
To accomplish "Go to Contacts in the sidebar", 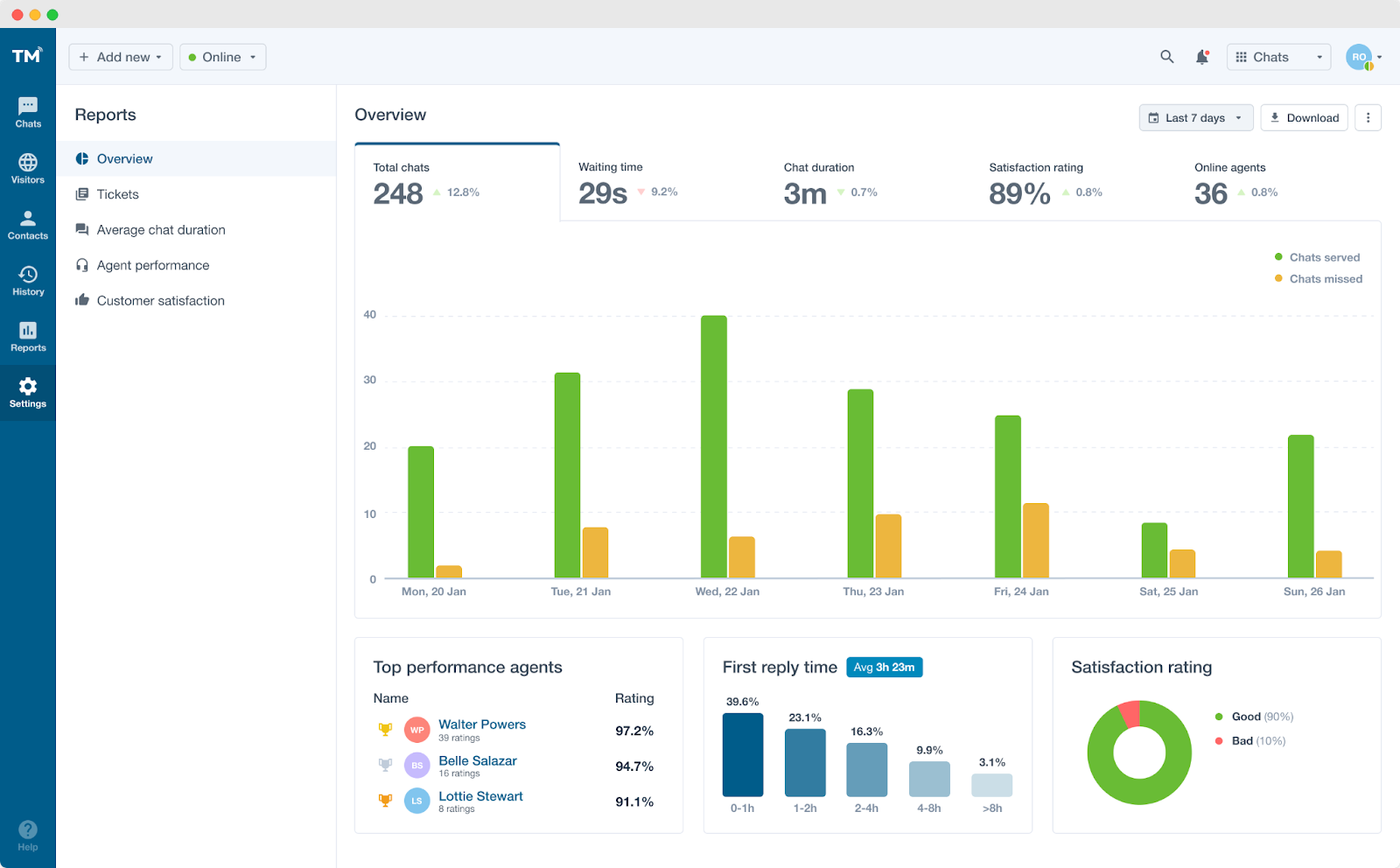I will coord(28,225).
